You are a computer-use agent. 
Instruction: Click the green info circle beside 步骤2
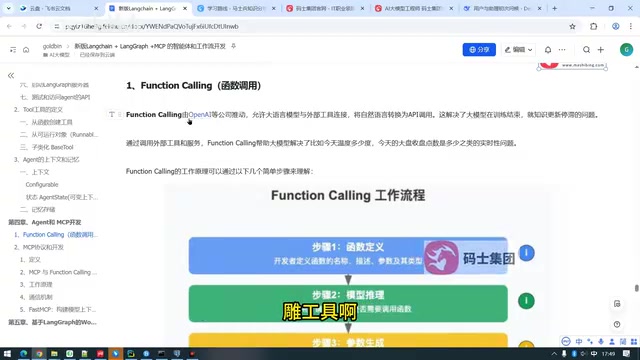coord(526,301)
